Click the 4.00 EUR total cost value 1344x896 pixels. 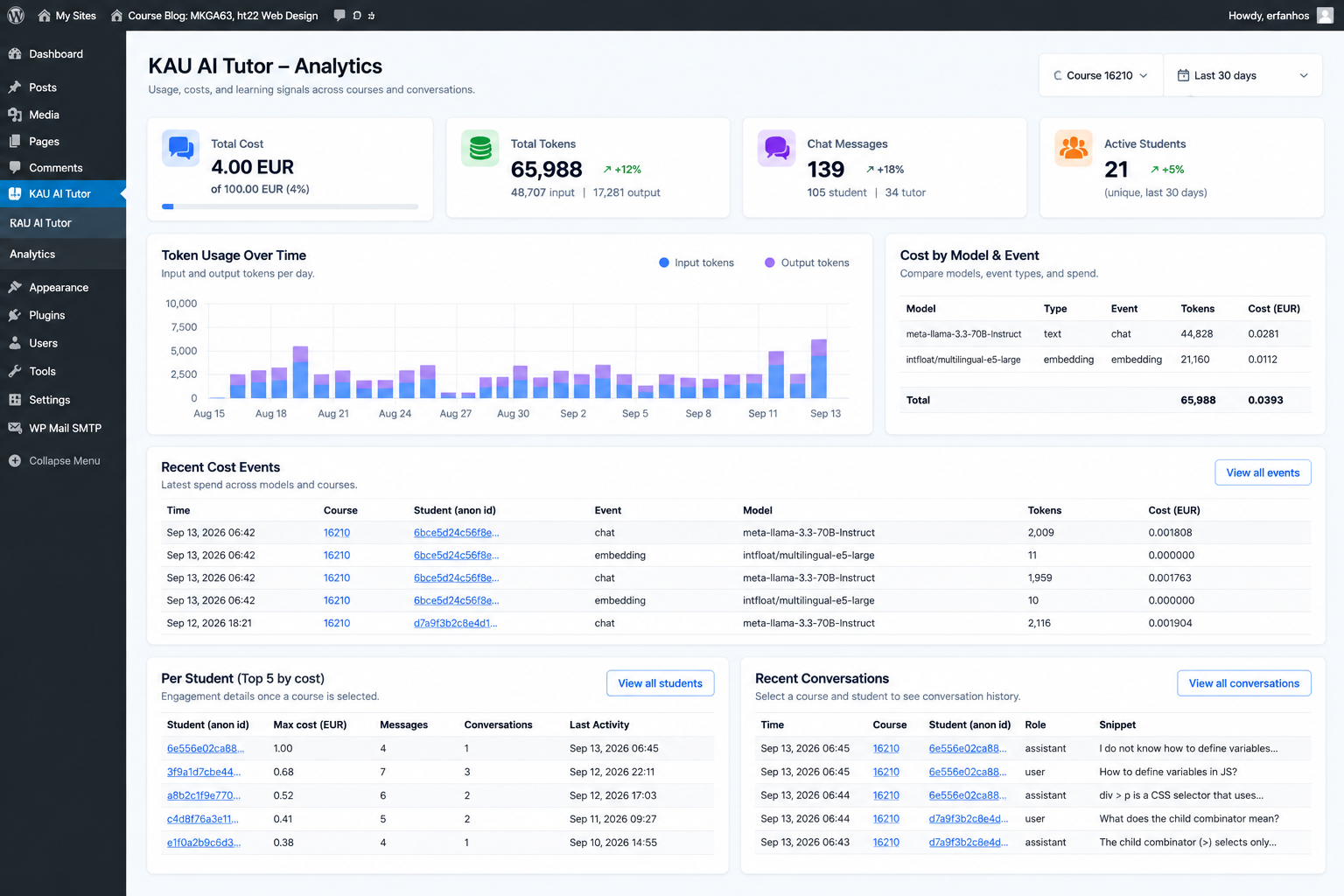coord(253,167)
